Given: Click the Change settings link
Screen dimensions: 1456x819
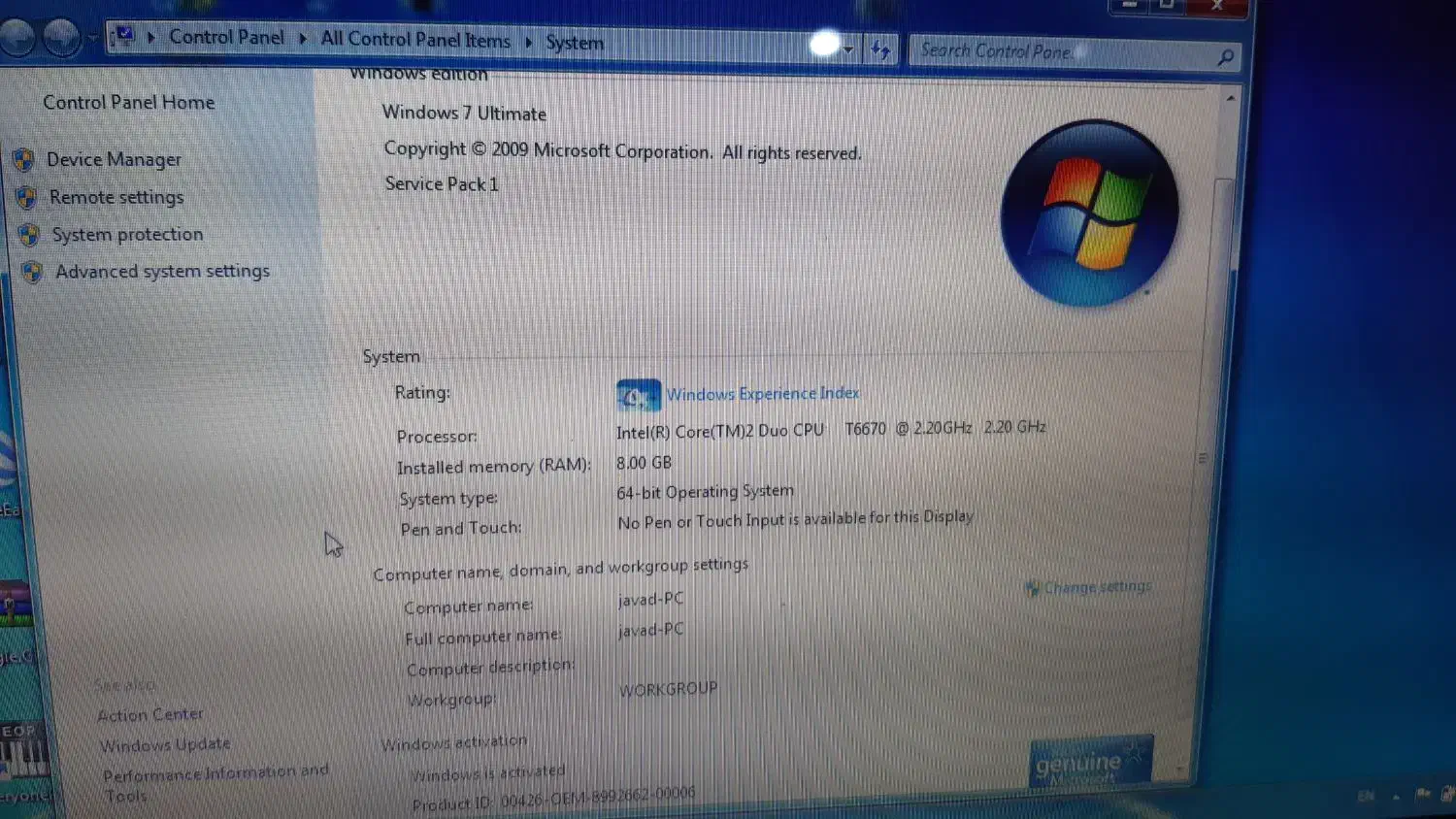Looking at the screenshot, I should pos(1097,587).
